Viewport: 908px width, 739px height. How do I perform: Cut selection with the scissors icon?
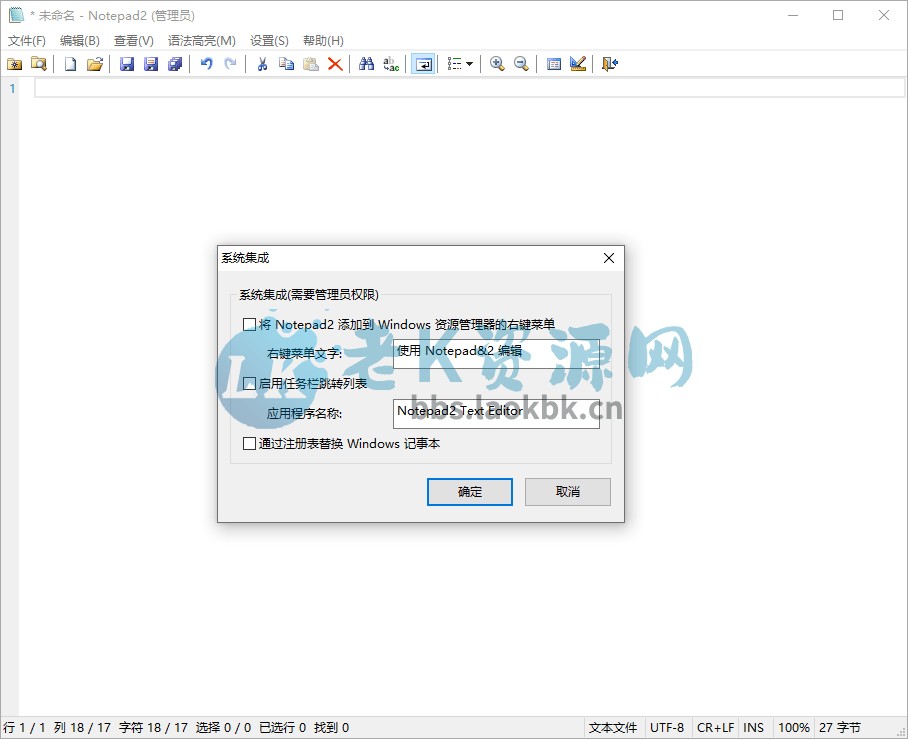coord(262,64)
